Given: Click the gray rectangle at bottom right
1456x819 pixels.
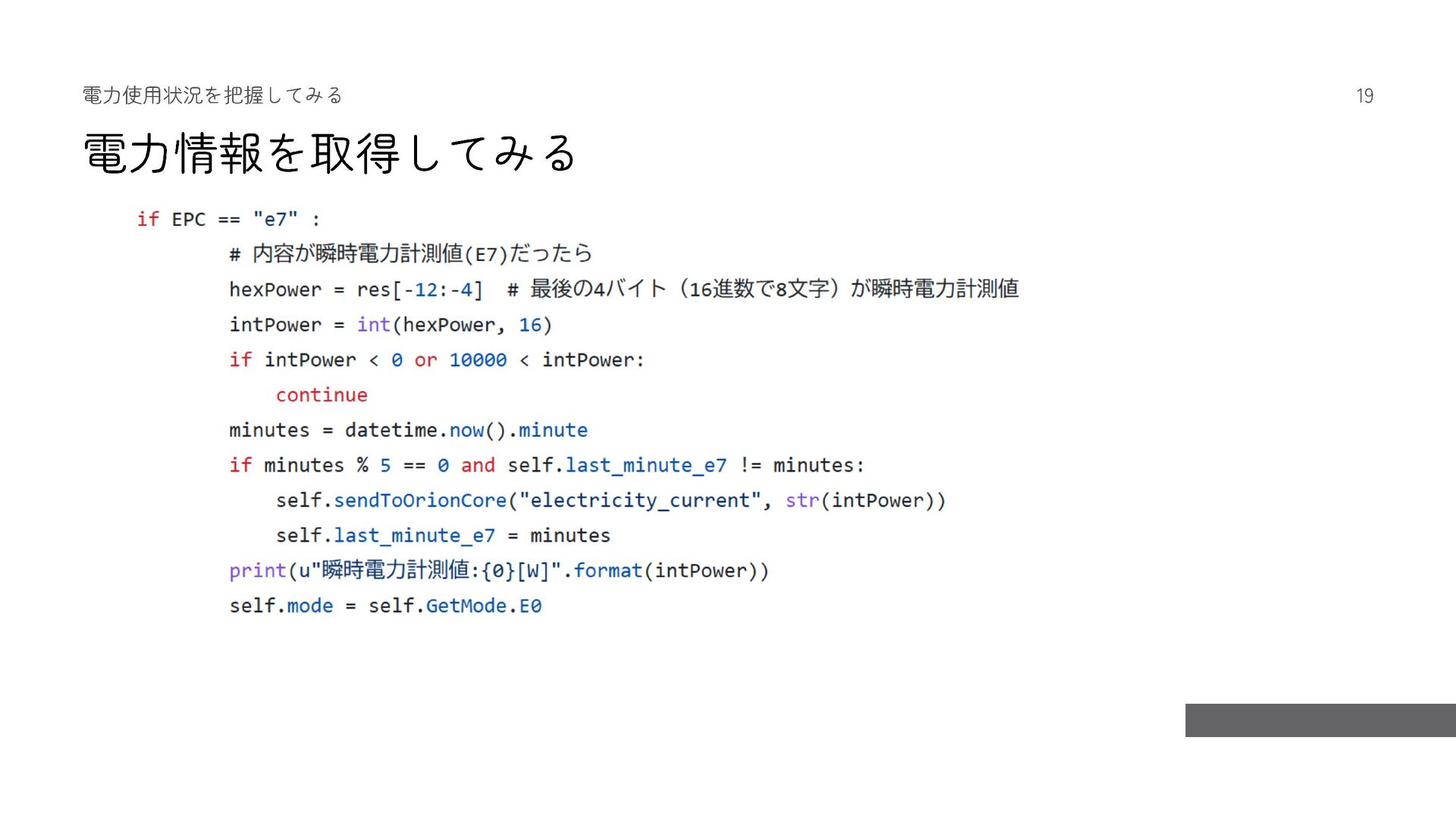Looking at the screenshot, I should coord(1320,720).
